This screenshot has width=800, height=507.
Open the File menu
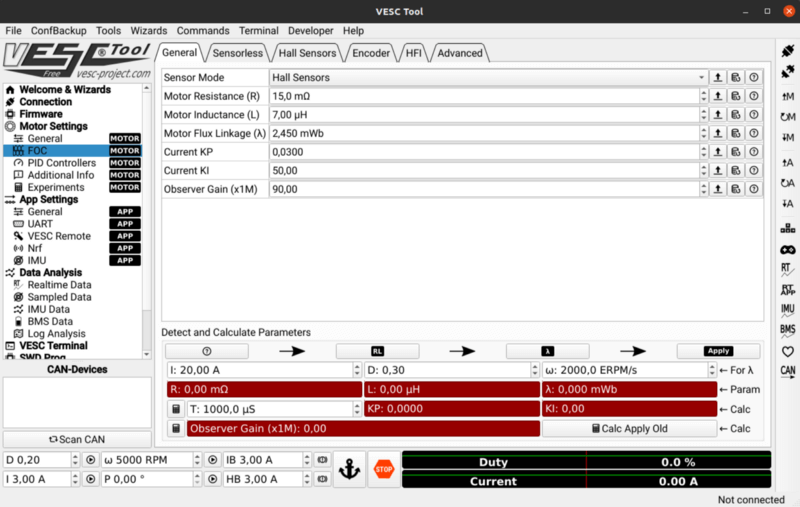point(13,31)
